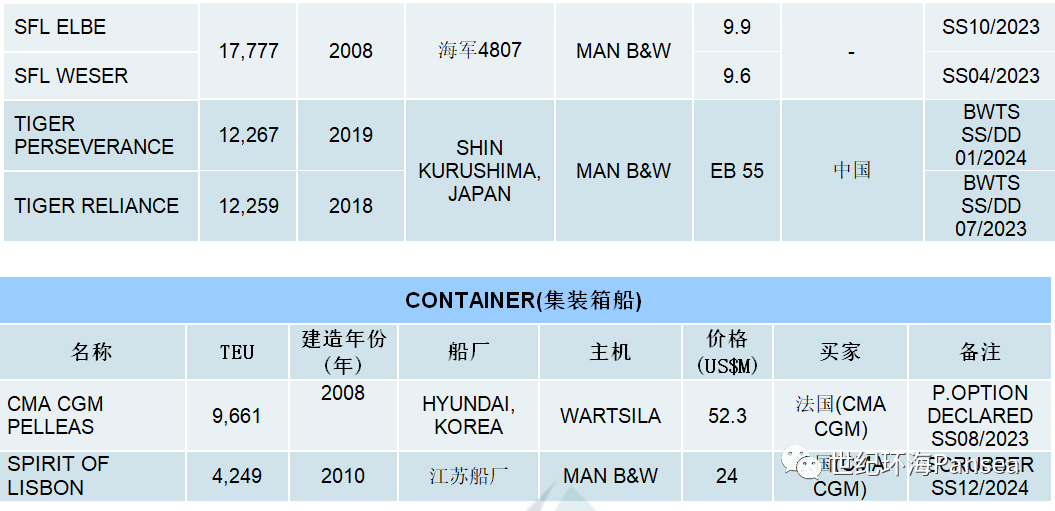The image size is (1055, 511).
Task: Click the 买家 column header
Action: tap(840, 351)
